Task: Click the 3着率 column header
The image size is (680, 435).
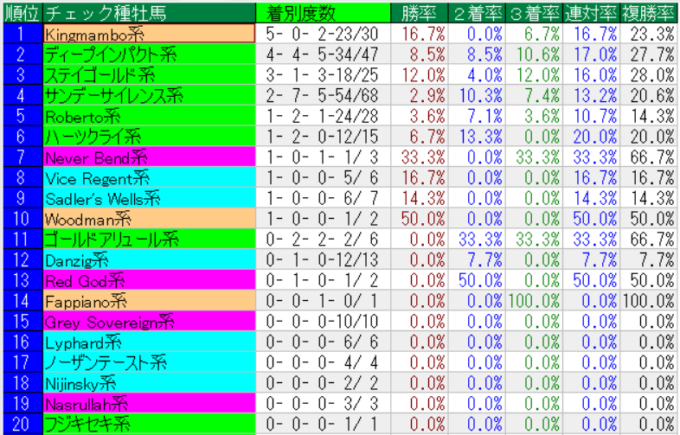Action: point(529,12)
